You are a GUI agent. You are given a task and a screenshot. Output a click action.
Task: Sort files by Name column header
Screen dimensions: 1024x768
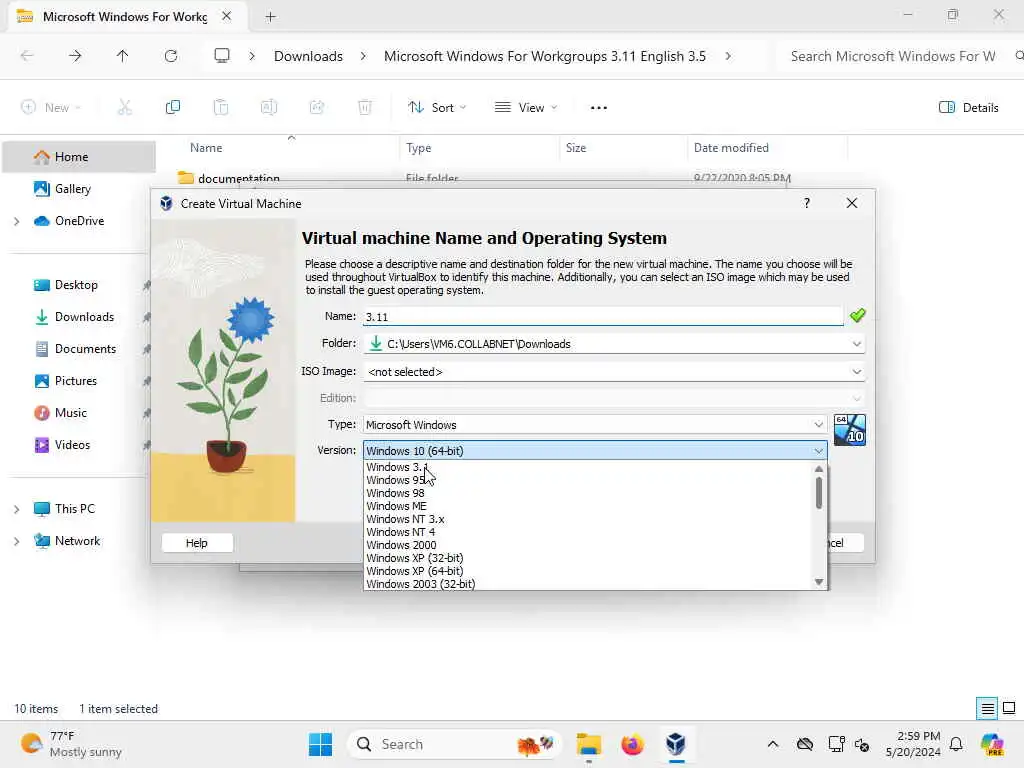tap(206, 148)
